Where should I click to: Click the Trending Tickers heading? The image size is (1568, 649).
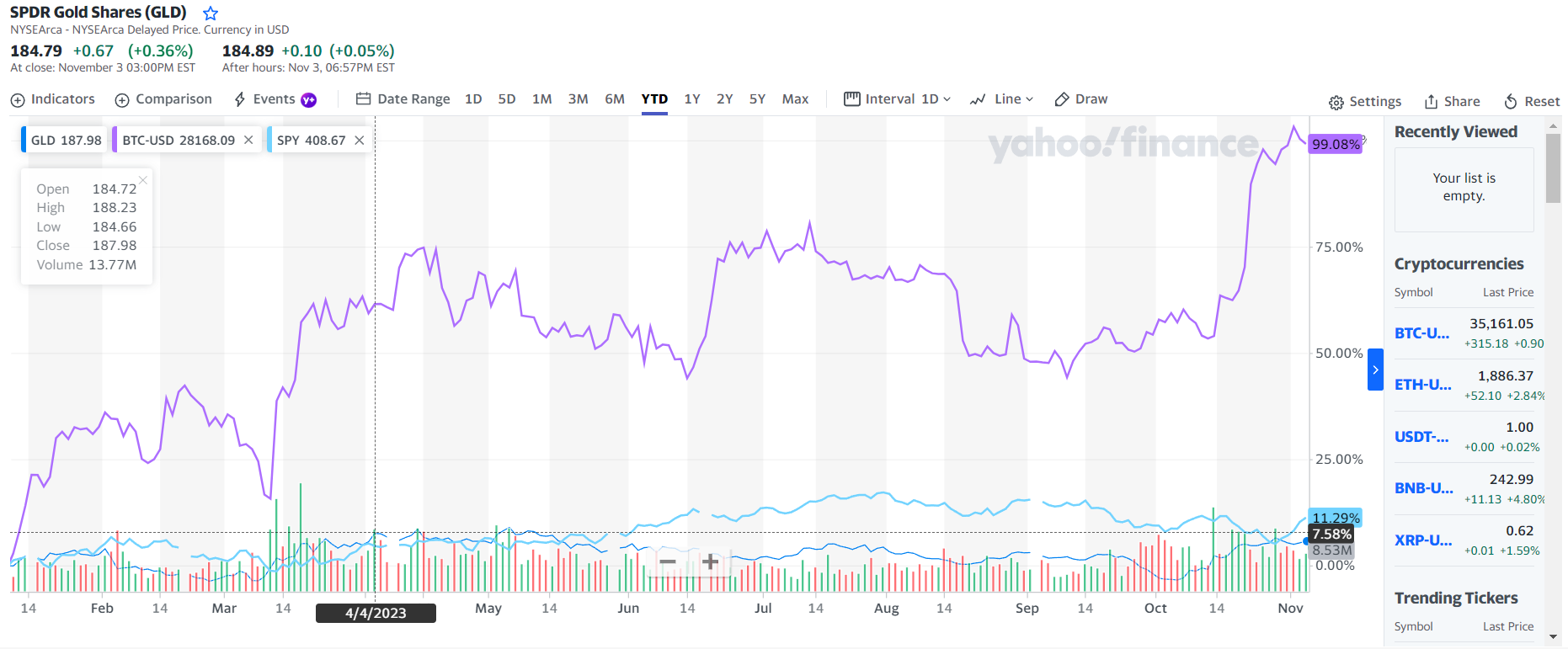1455,598
